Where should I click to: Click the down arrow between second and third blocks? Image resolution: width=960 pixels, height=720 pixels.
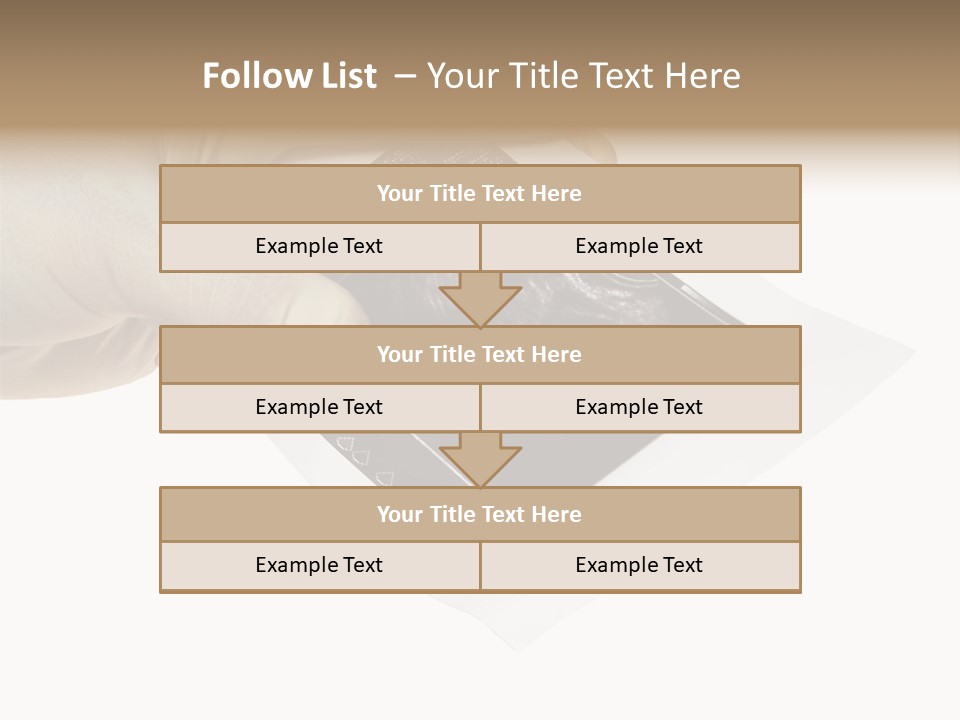(x=480, y=460)
